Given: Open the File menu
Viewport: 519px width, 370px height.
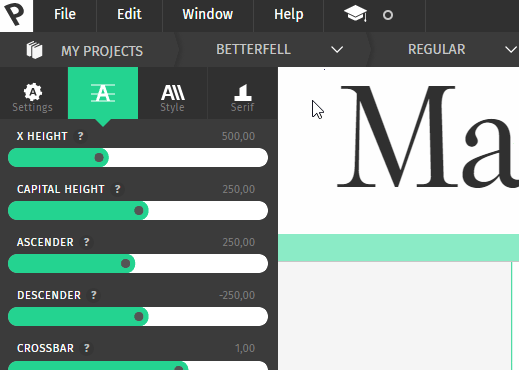Looking at the screenshot, I should [65, 14].
